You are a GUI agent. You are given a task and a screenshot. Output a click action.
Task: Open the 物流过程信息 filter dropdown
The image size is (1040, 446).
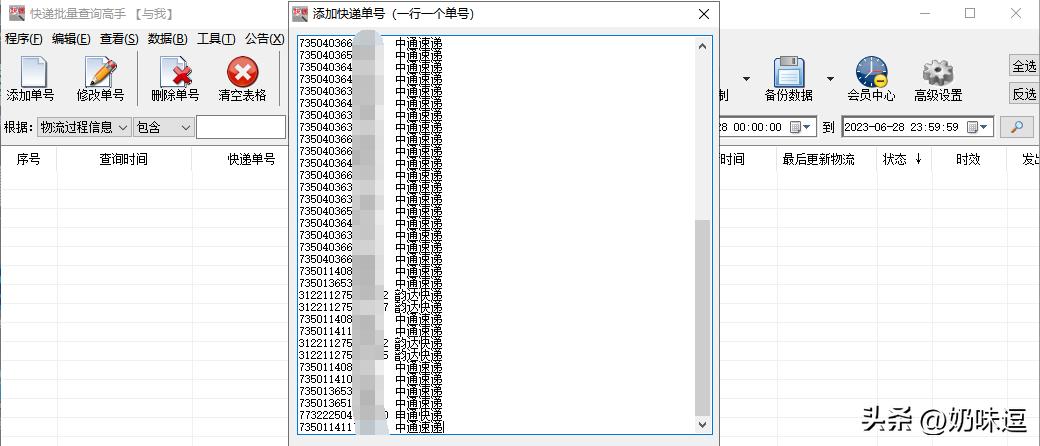pyautogui.click(x=84, y=127)
